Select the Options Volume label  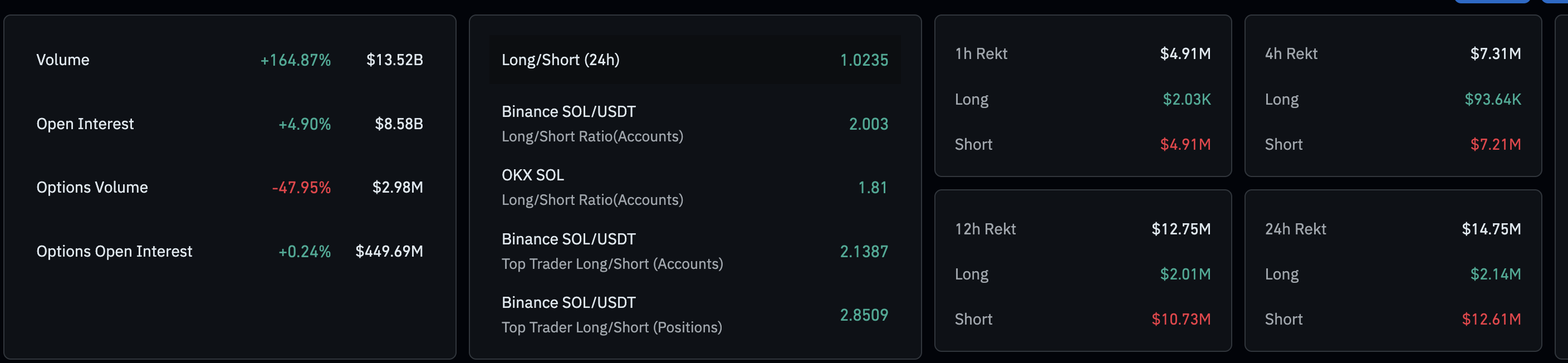tap(92, 187)
